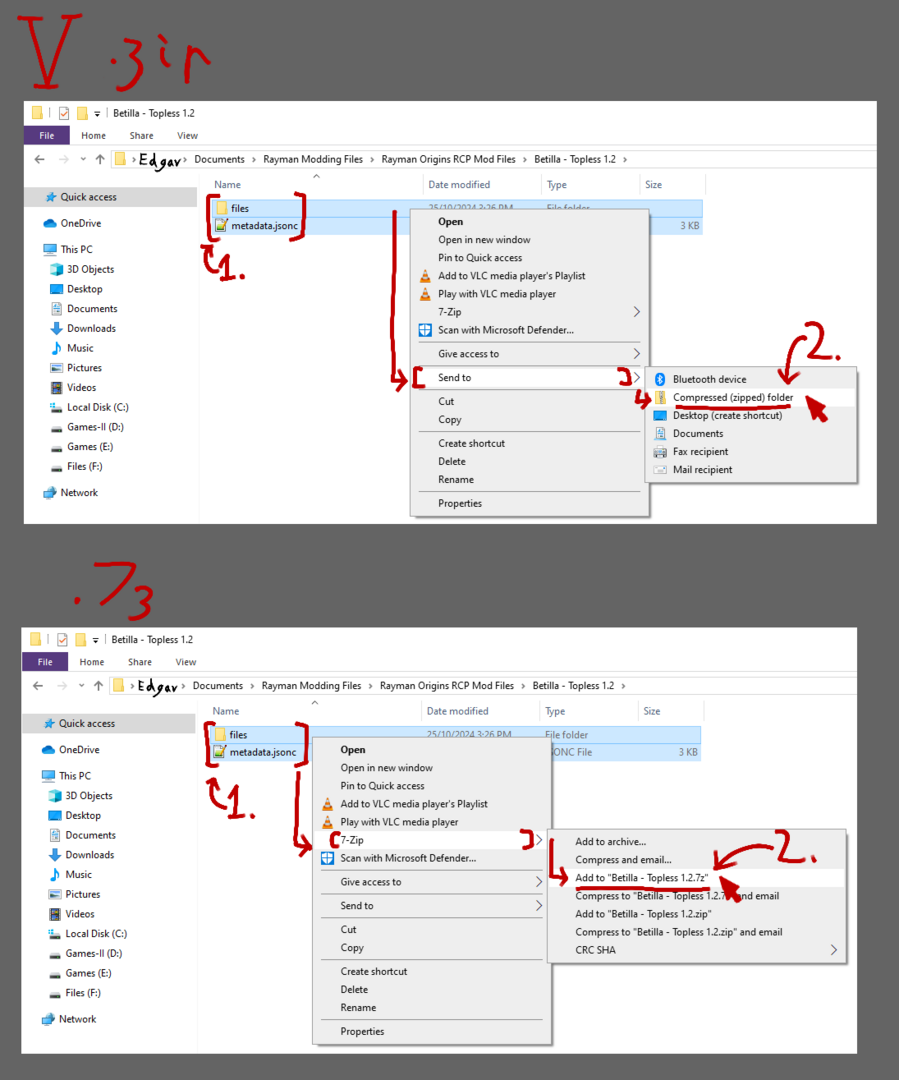Click Rayman Origins RCP Mod Files in the lower breadcrumb
Screen dimensions: 899x1080
click(x=446, y=685)
